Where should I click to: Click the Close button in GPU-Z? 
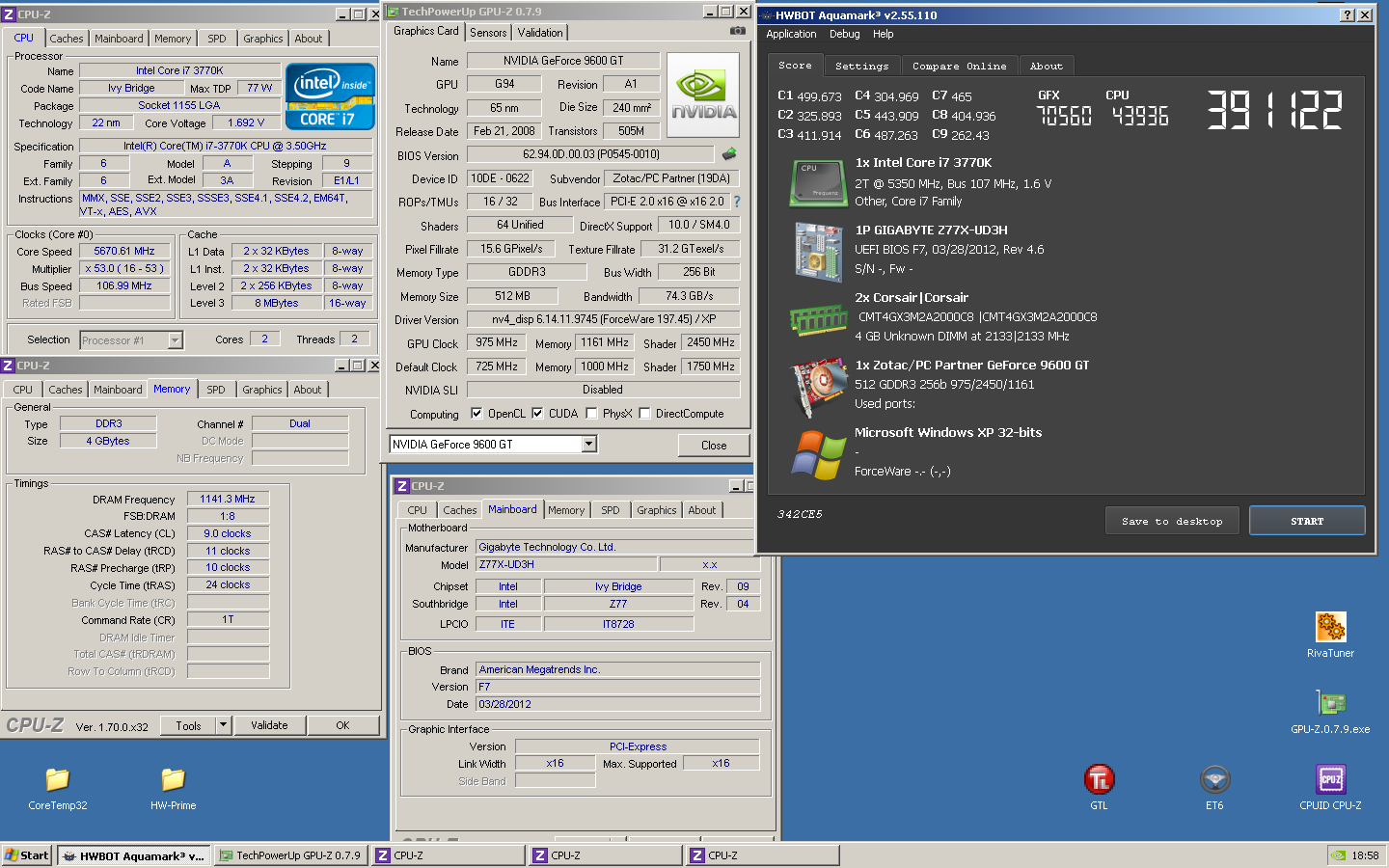[x=714, y=445]
